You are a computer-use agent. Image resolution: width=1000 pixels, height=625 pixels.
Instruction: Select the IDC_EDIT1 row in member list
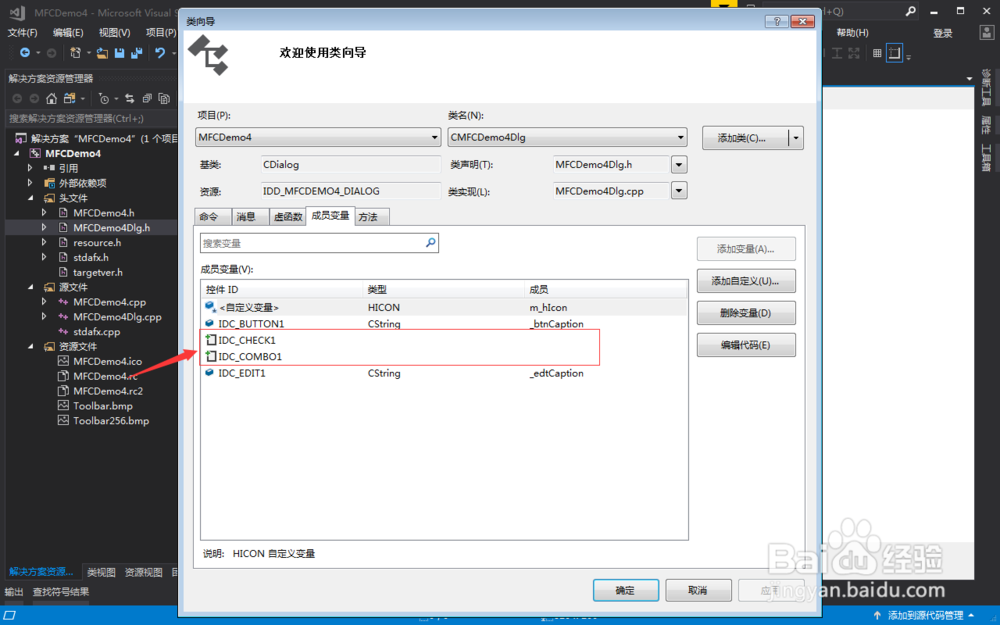click(x=444, y=373)
